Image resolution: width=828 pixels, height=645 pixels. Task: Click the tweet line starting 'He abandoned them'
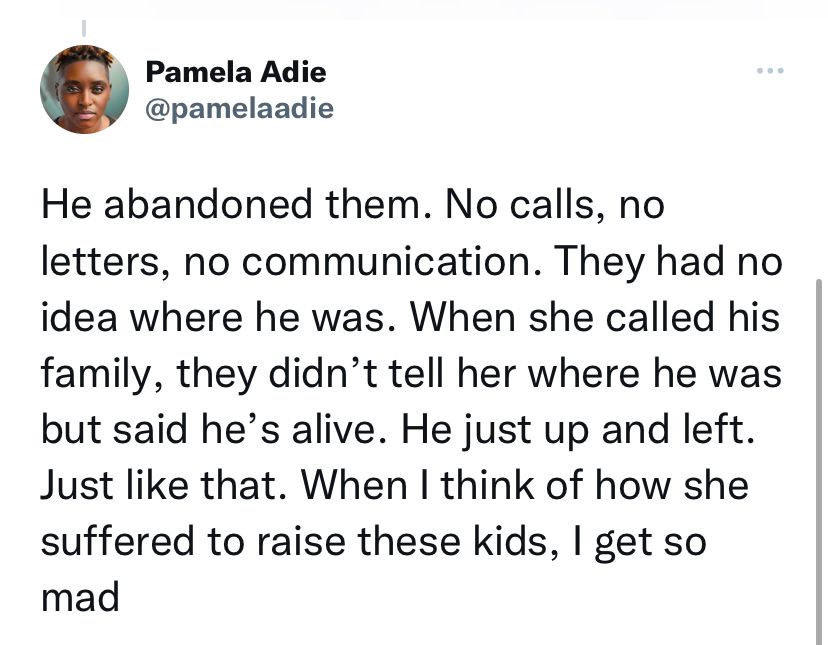[353, 205]
